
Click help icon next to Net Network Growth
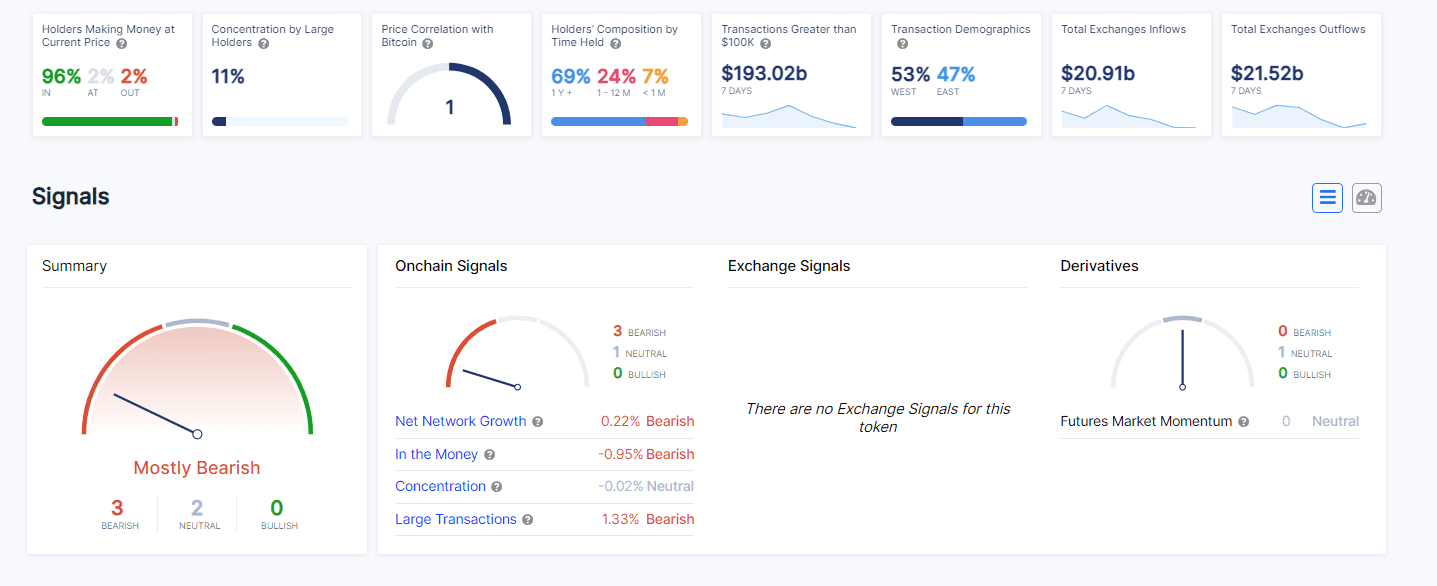pyautogui.click(x=538, y=422)
